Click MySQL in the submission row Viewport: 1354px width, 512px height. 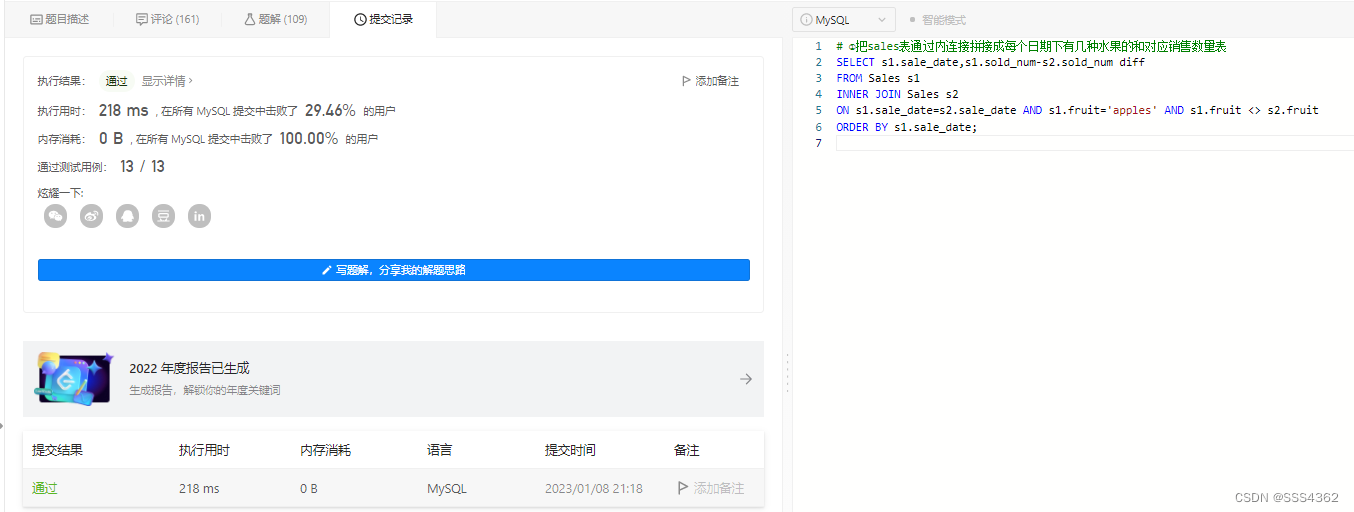click(x=447, y=489)
